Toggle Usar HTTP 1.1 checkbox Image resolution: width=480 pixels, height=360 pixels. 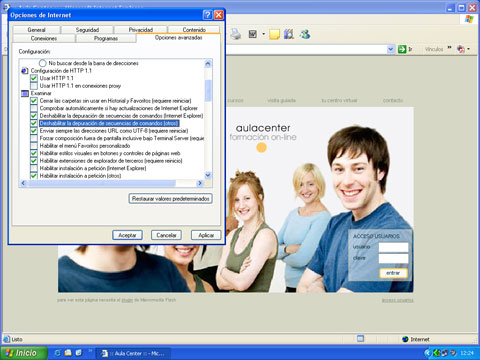point(34,78)
